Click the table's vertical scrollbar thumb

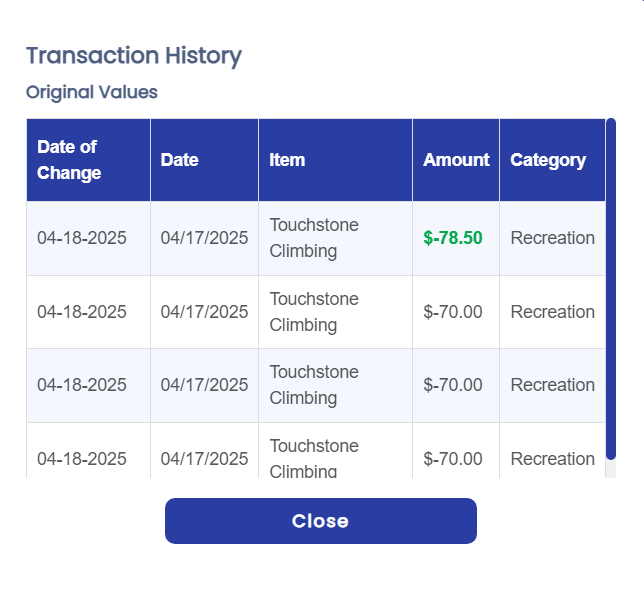point(611,288)
